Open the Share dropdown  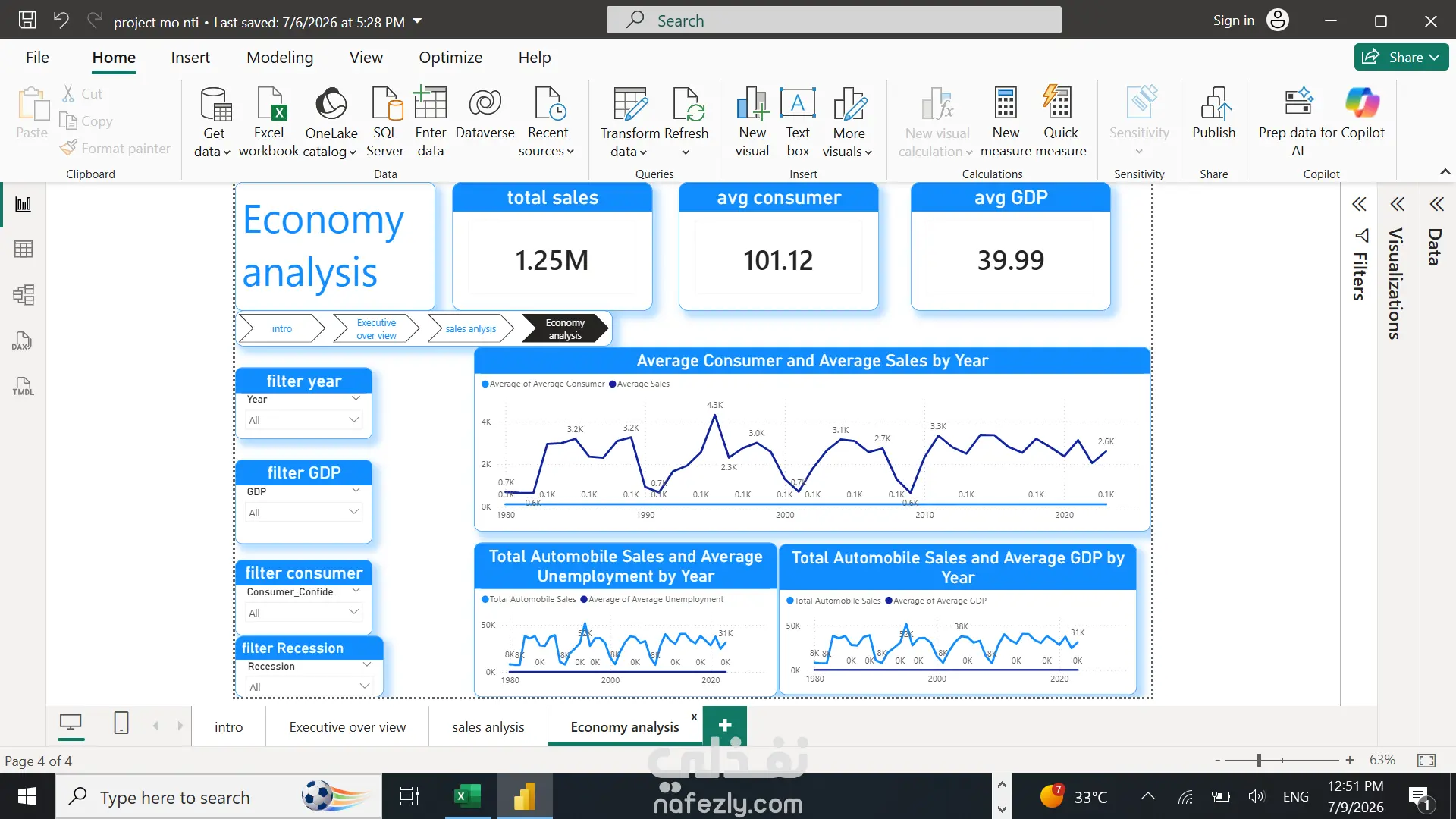point(1401,57)
